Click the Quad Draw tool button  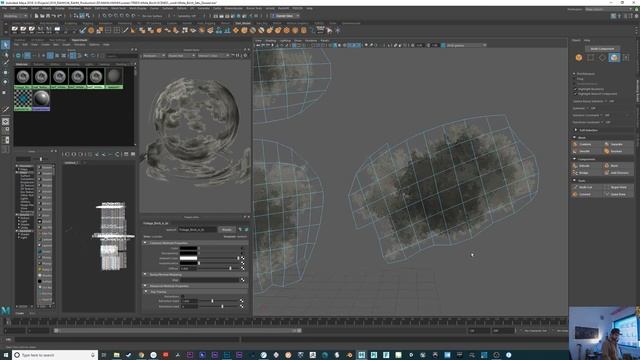tap(618, 194)
